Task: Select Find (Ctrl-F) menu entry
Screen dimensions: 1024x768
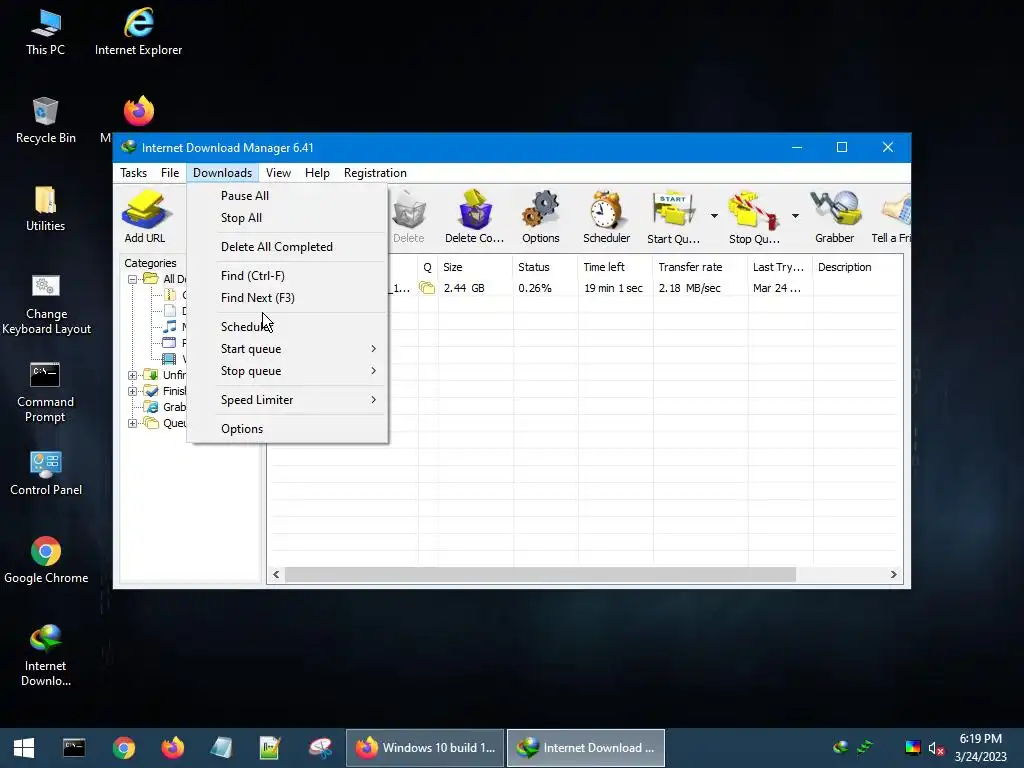Action: (x=287, y=276)
